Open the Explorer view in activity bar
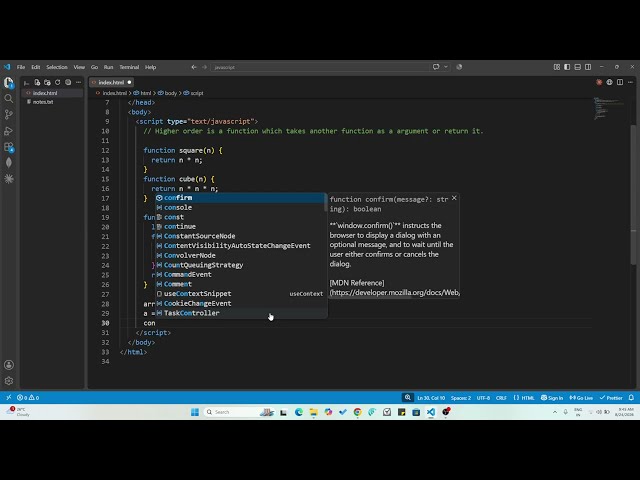 9,82
